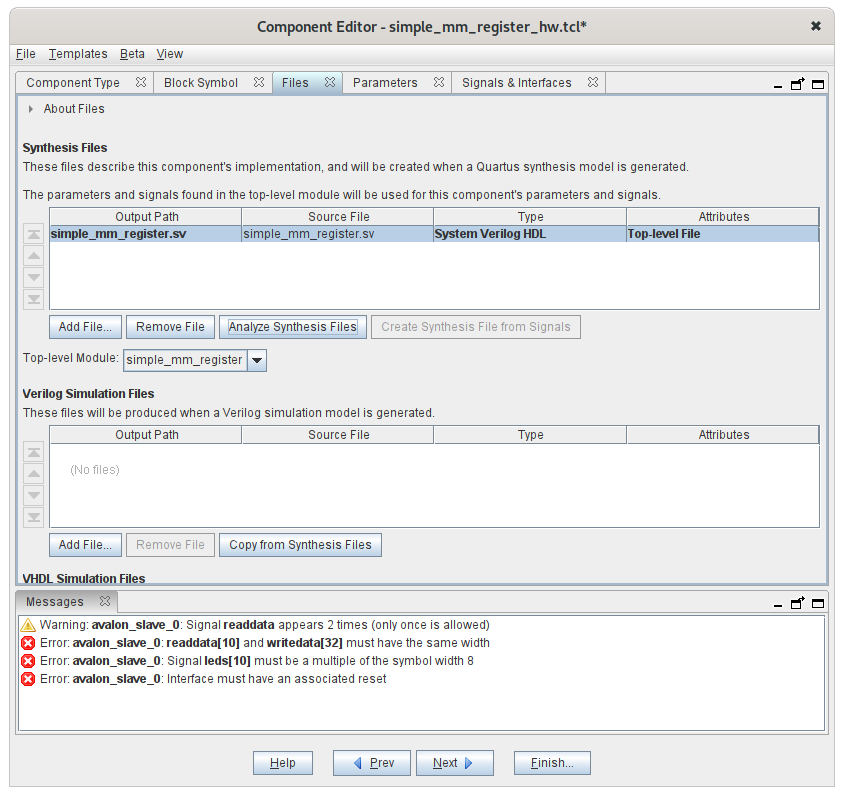Maximize the Messages panel

(817, 603)
